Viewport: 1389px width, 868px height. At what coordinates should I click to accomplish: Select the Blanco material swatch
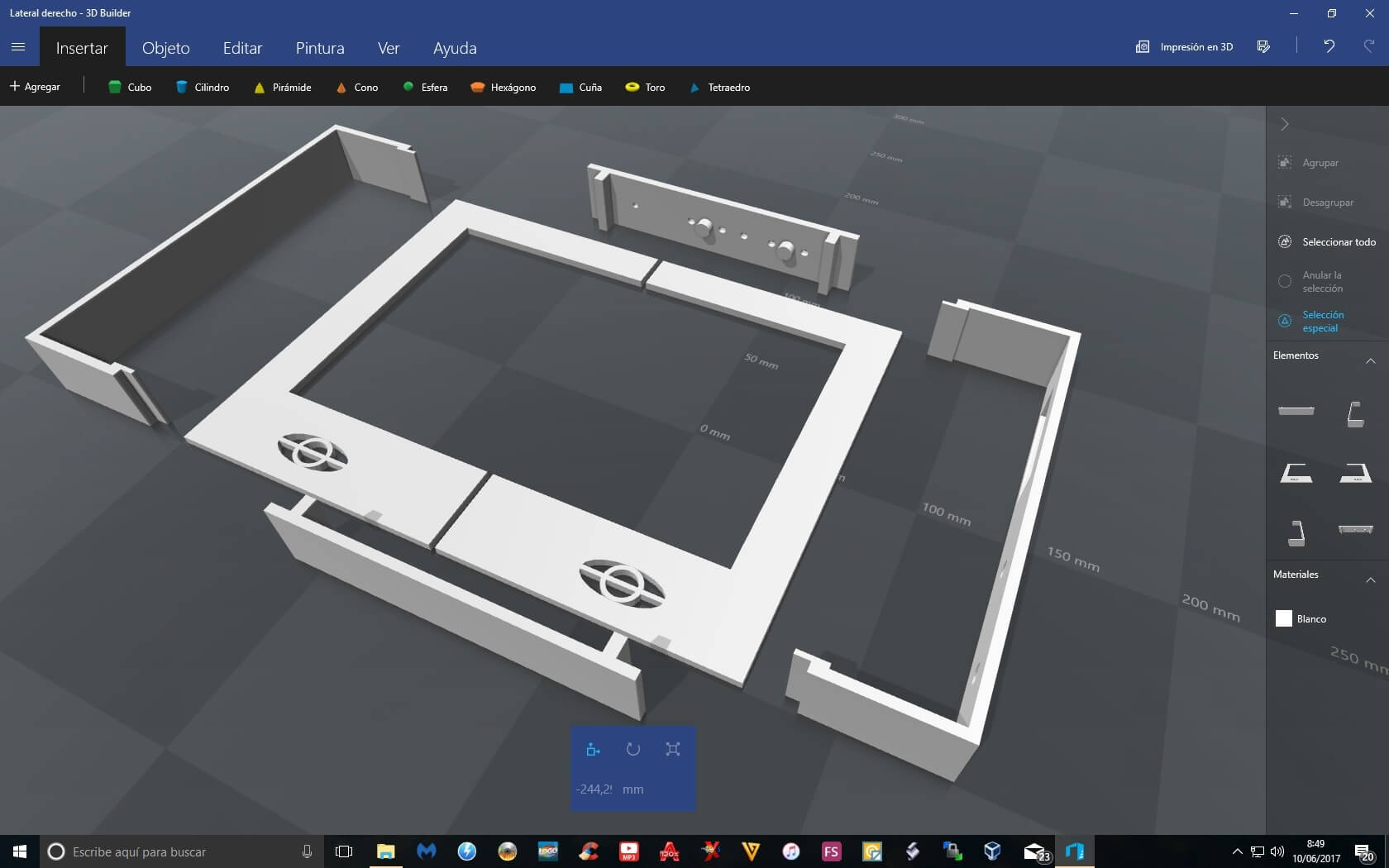[x=1283, y=618]
